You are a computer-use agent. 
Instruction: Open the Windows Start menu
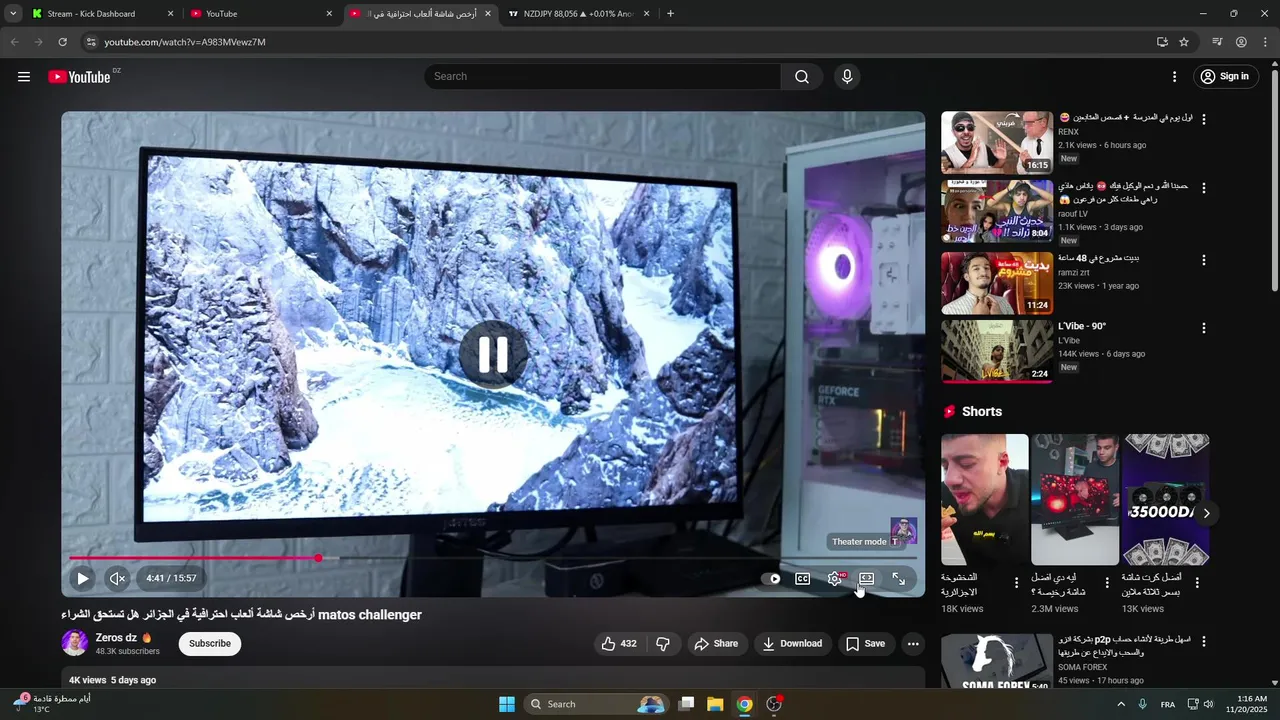pos(507,704)
